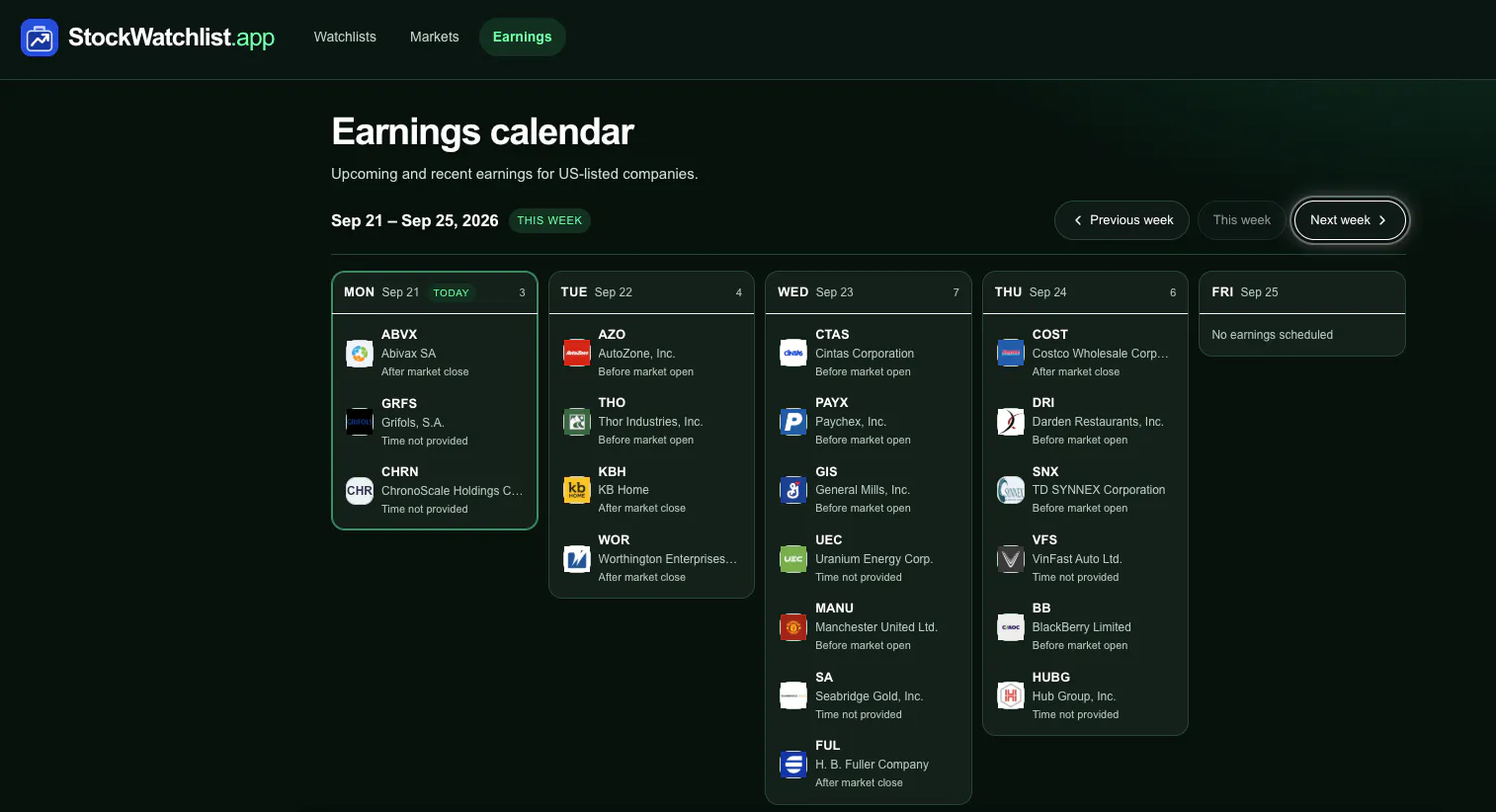This screenshot has height=812, width=1496.
Task: Select the Darden Restaurants logo icon
Action: click(x=1011, y=422)
